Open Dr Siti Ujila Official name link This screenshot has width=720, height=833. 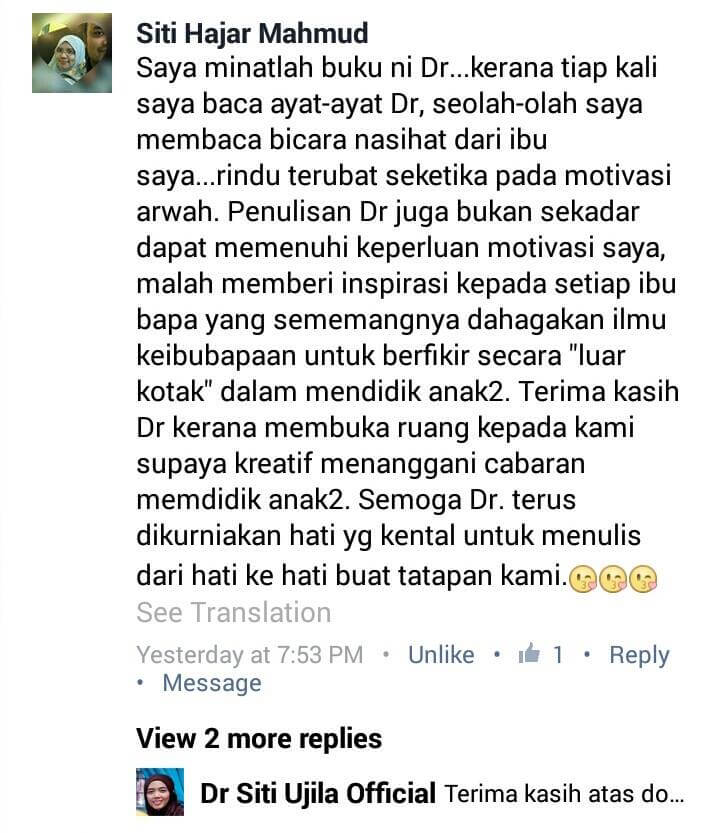click(318, 794)
